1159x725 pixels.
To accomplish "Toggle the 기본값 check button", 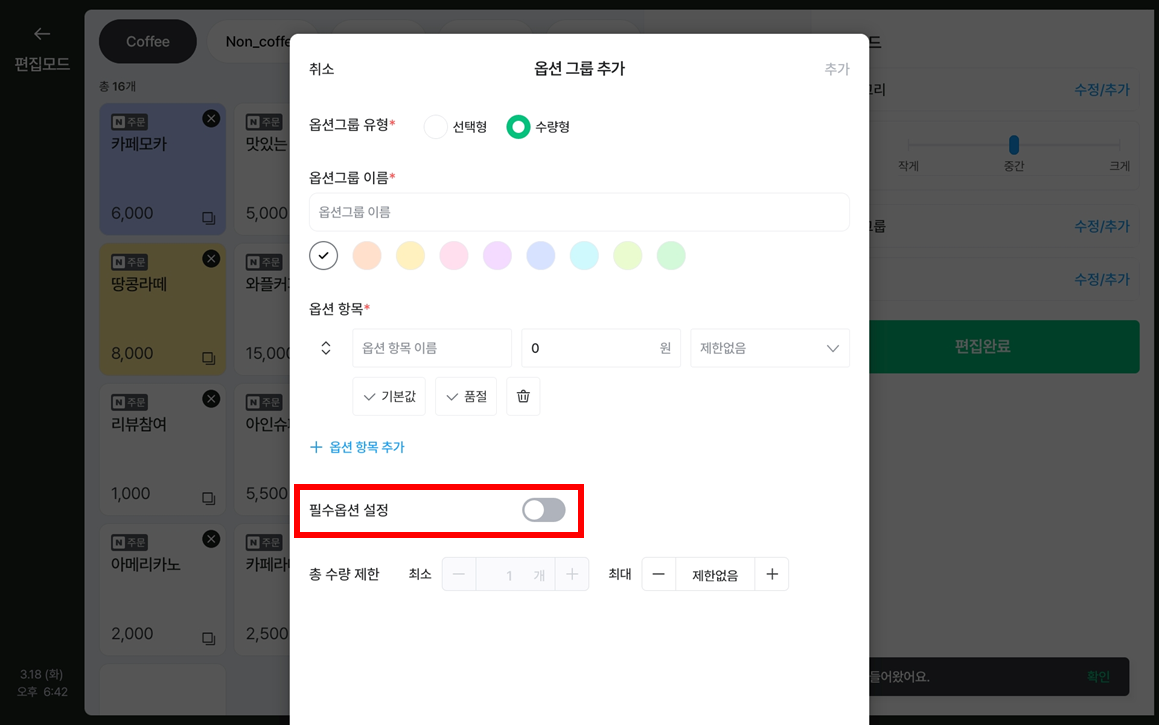I will 389,396.
